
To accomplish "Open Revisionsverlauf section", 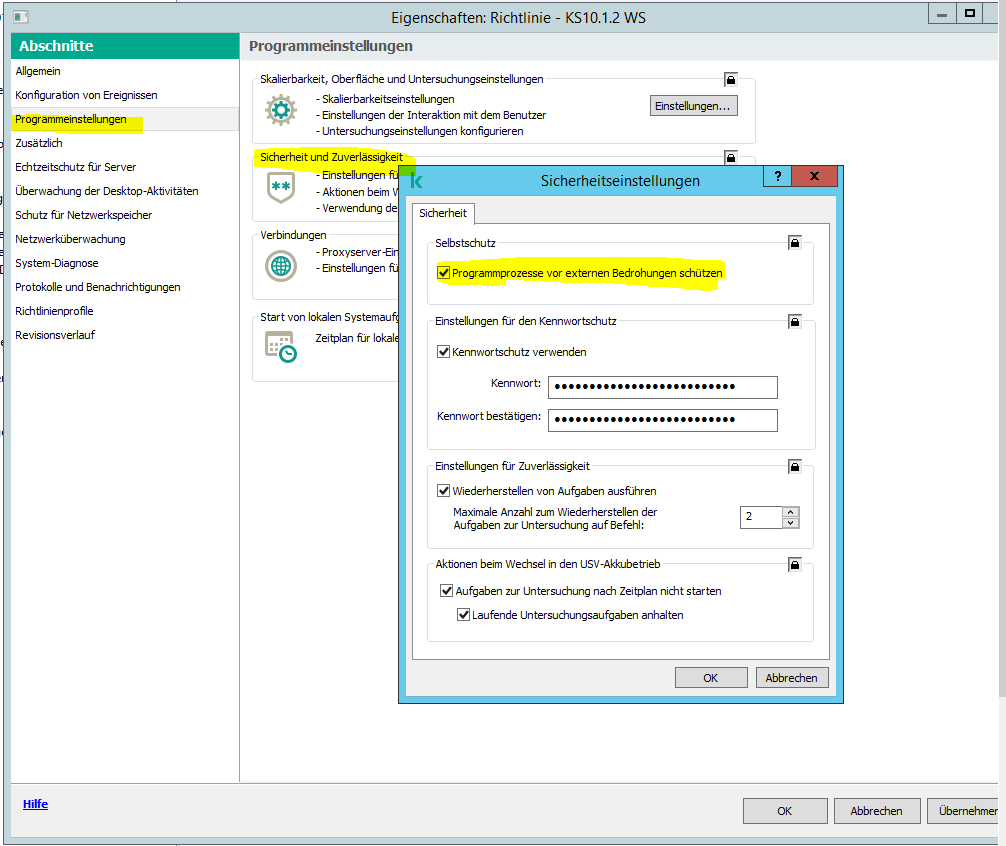I will tap(55, 335).
